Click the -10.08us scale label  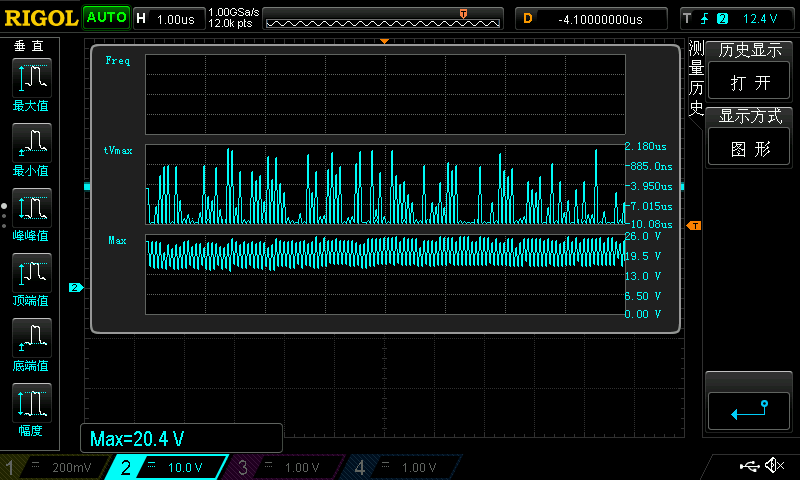coord(650,224)
